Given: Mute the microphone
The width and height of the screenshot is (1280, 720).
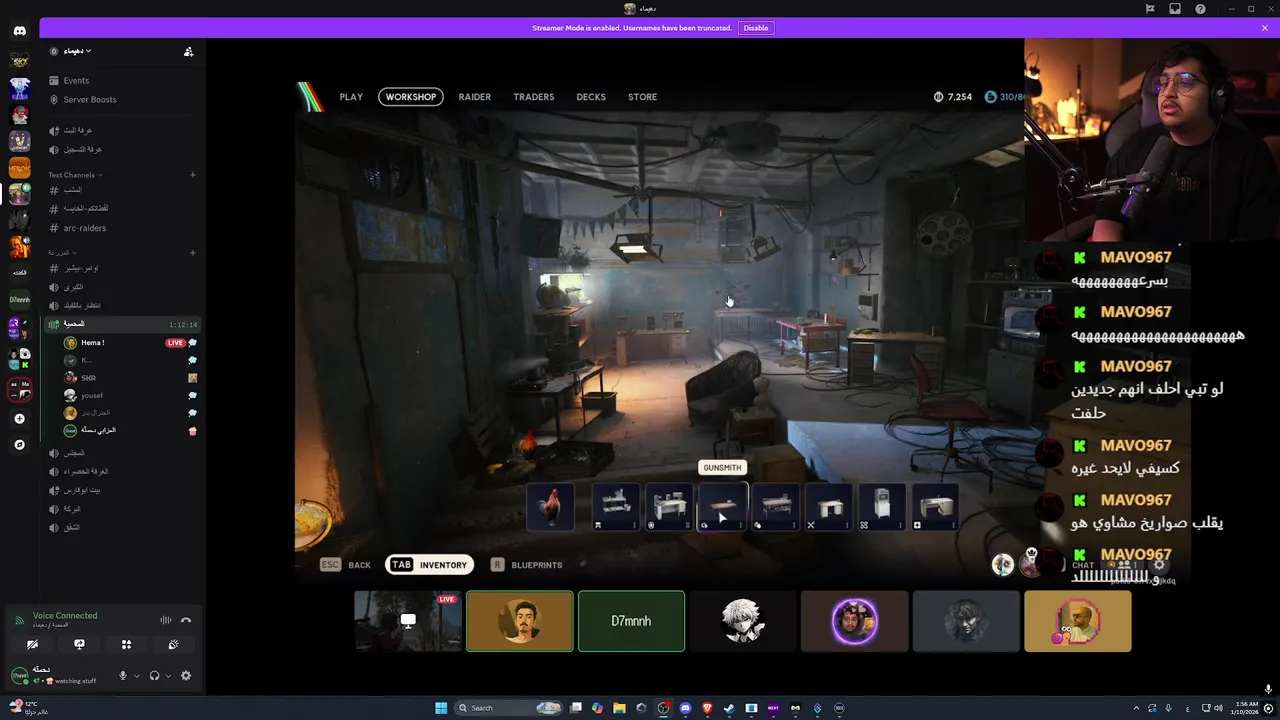Looking at the screenshot, I should pos(123,676).
